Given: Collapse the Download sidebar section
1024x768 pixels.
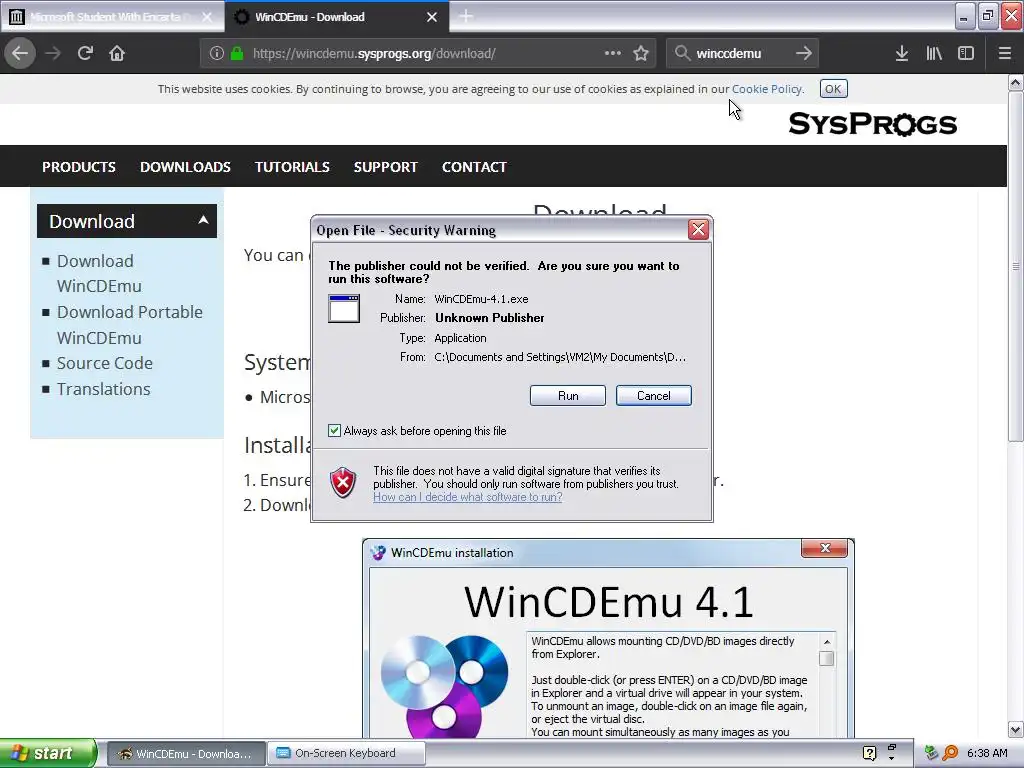Looking at the screenshot, I should [203, 220].
